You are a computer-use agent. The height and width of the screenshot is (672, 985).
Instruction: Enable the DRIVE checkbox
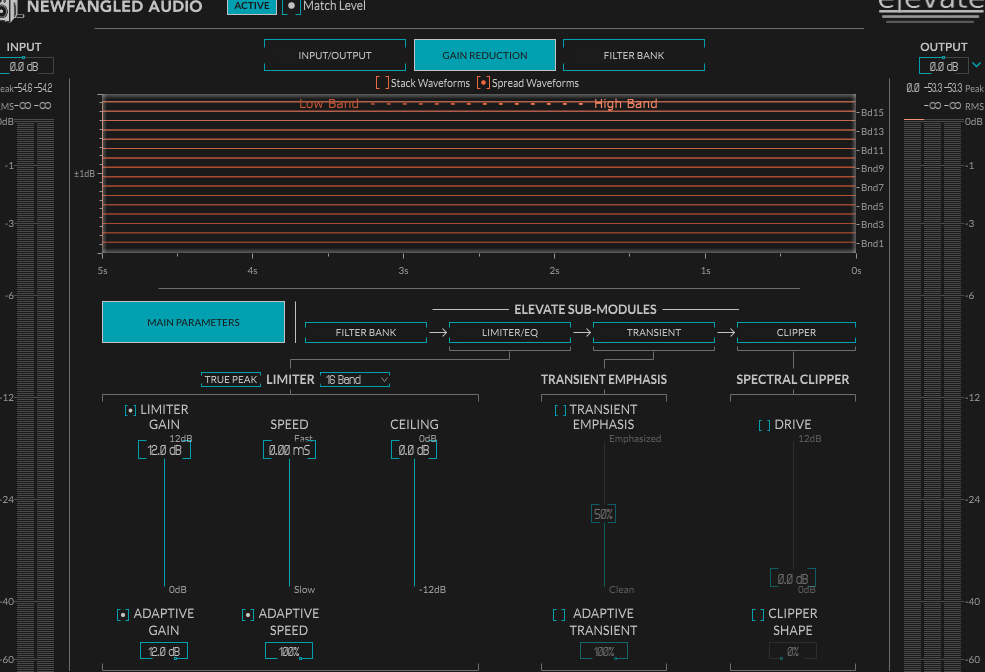click(765, 425)
